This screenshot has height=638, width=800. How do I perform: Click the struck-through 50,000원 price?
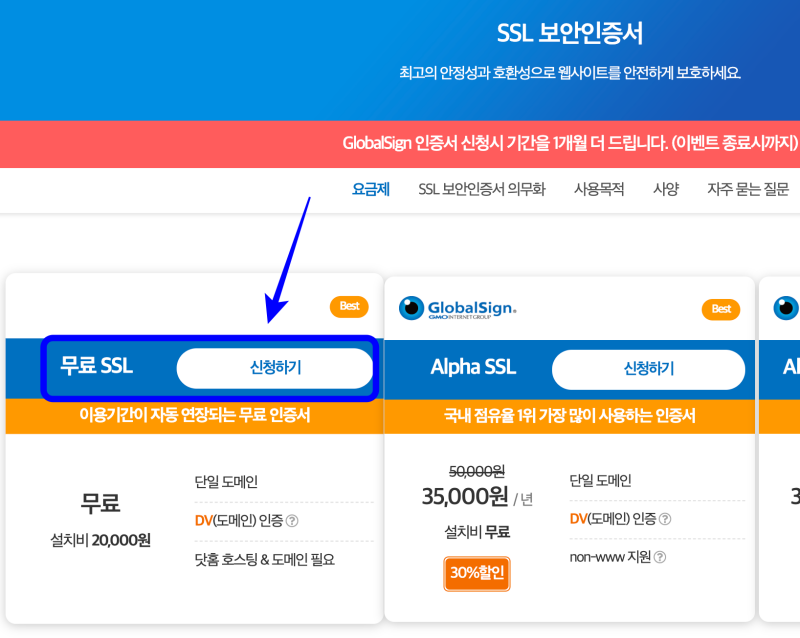tap(477, 472)
